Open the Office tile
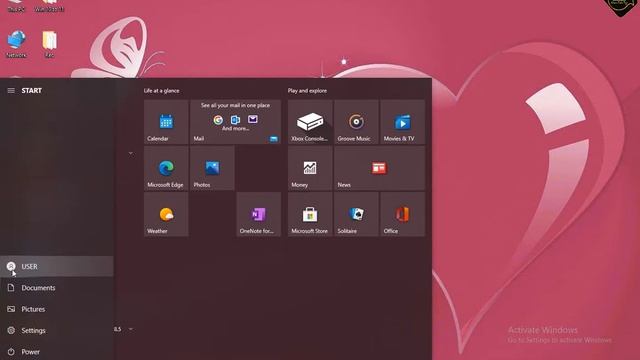The image size is (640, 360). coord(402,214)
